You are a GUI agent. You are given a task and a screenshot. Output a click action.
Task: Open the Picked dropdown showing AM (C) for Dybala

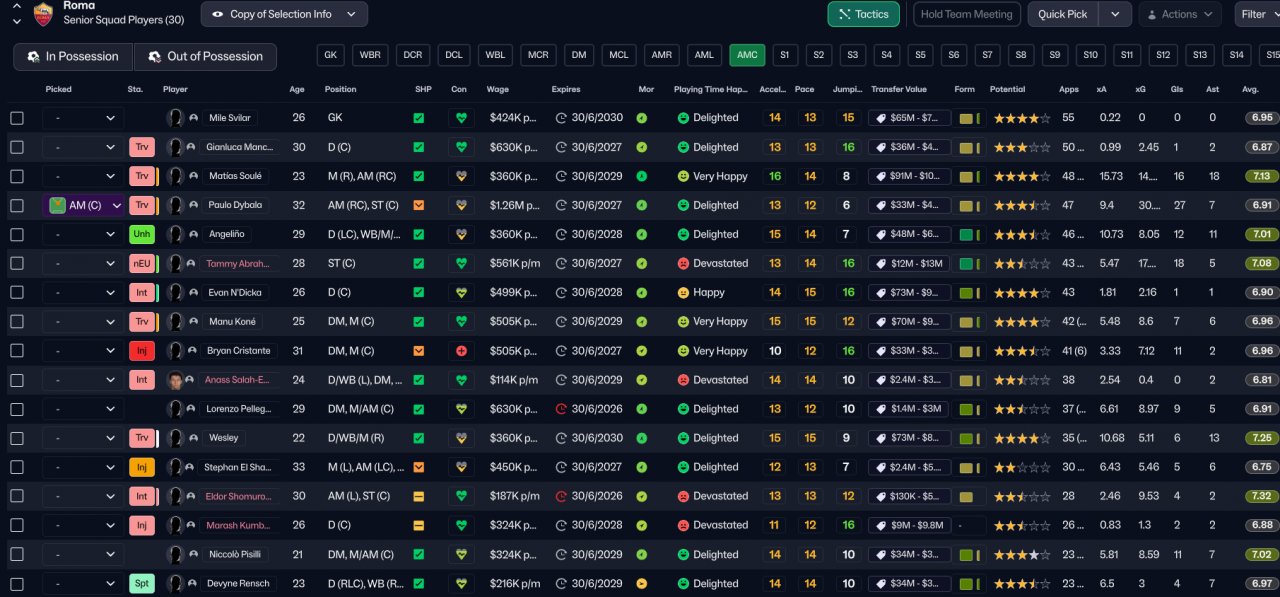(x=84, y=205)
